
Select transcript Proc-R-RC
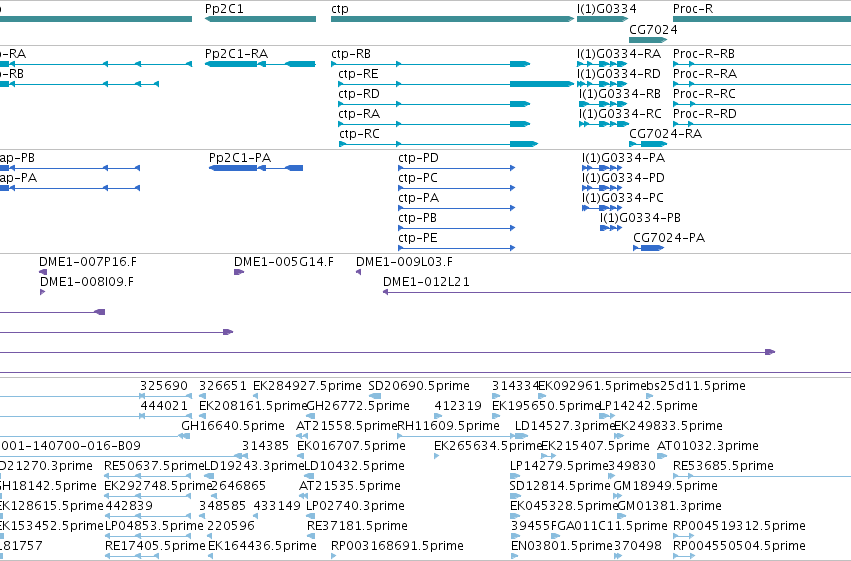[762, 104]
